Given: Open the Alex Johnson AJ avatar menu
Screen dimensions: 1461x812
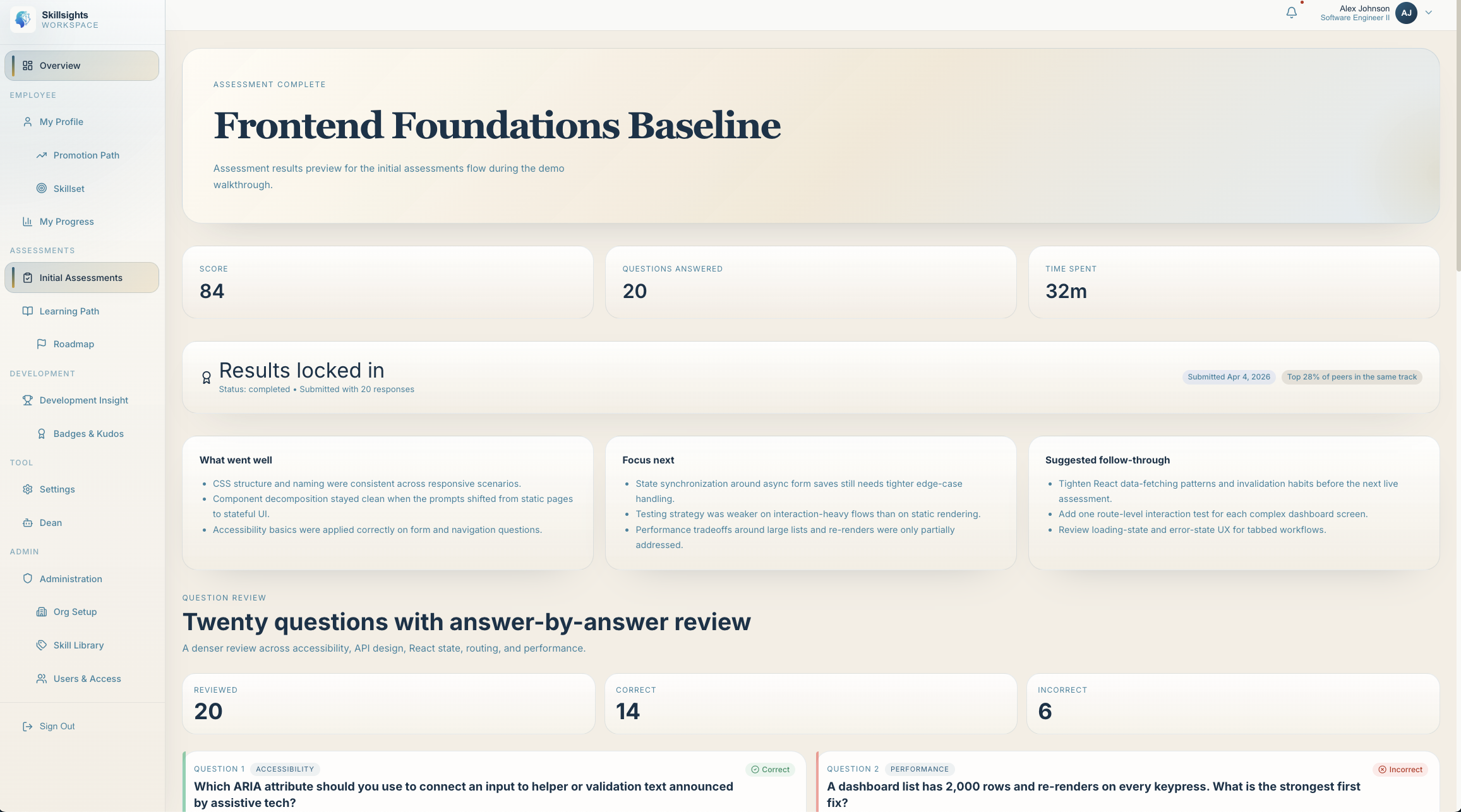Looking at the screenshot, I should [x=1406, y=13].
